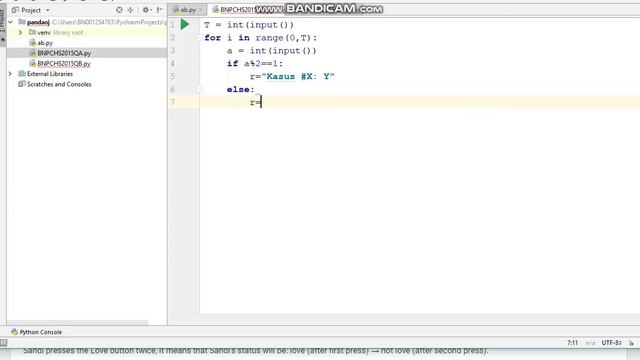
Task: Close the ab.py editor tab
Action: [201, 10]
